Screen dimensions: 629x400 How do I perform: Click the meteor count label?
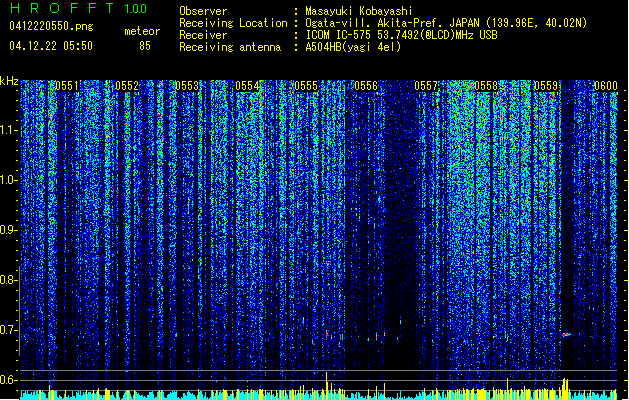pyautogui.click(x=142, y=31)
